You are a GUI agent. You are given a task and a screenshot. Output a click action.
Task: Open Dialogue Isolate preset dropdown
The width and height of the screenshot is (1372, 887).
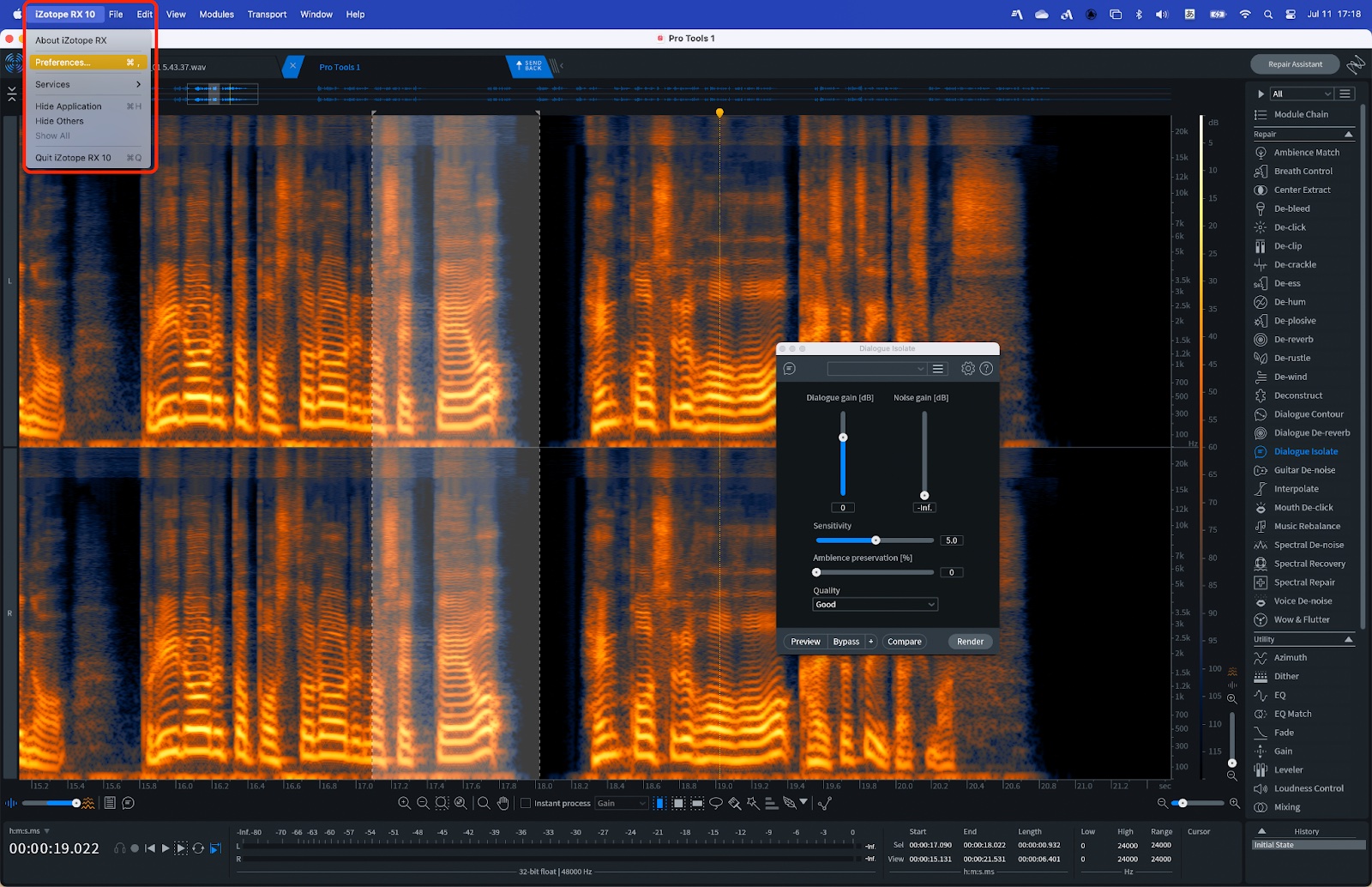click(876, 369)
